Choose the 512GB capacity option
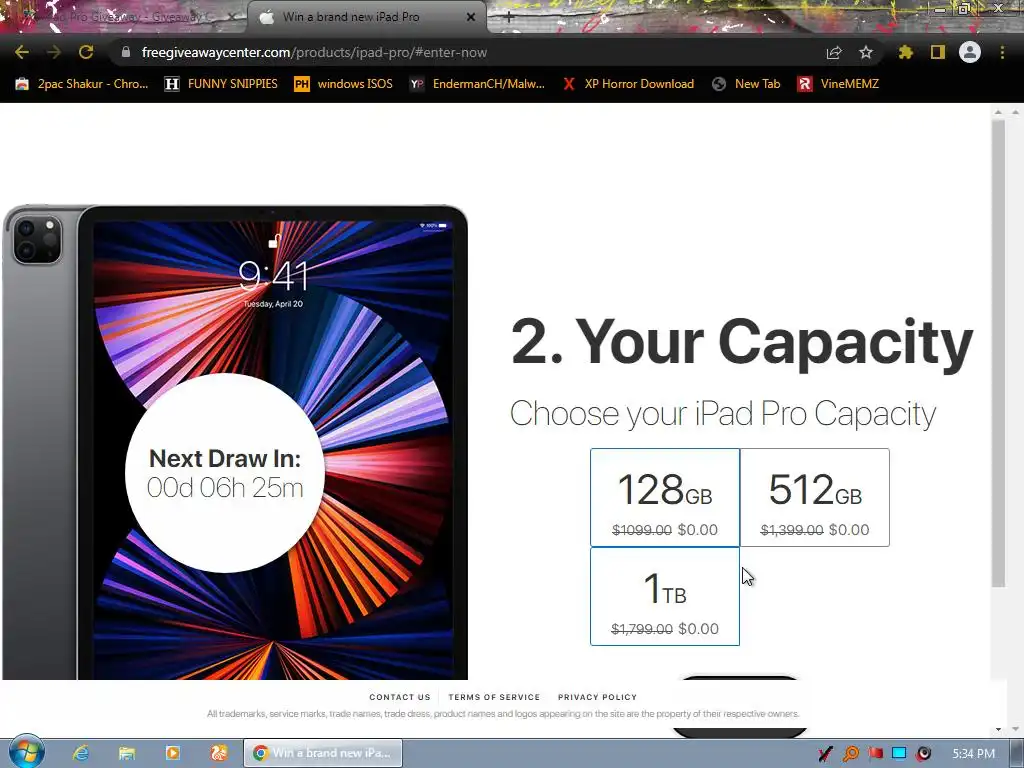Viewport: 1024px width, 768px height. pos(815,498)
